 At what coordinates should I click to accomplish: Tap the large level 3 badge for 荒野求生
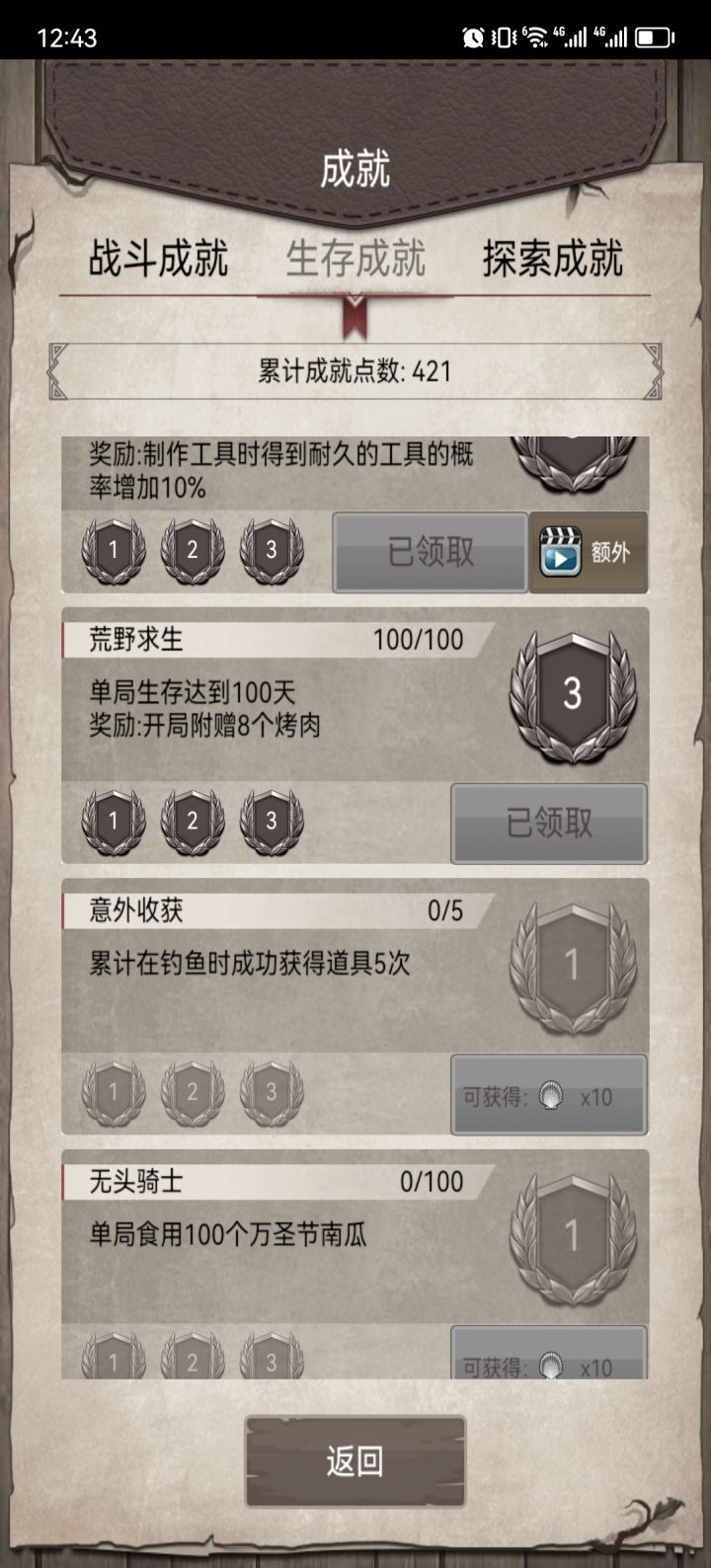coord(573,697)
